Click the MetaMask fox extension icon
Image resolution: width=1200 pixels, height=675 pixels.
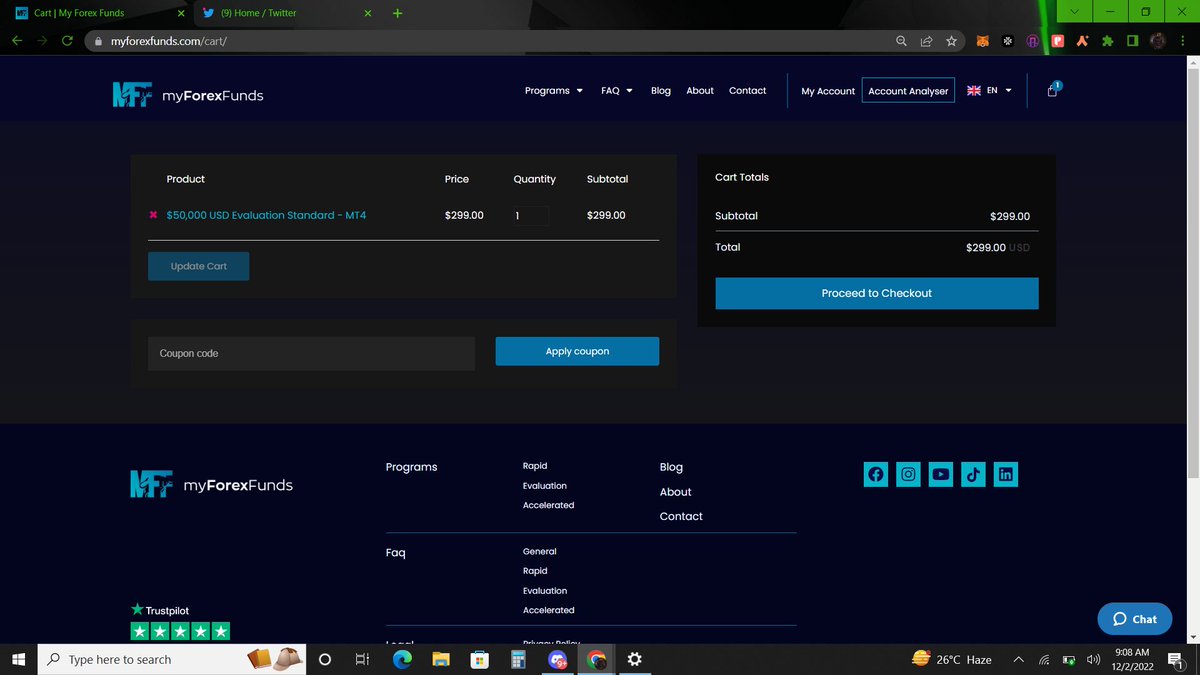984,41
